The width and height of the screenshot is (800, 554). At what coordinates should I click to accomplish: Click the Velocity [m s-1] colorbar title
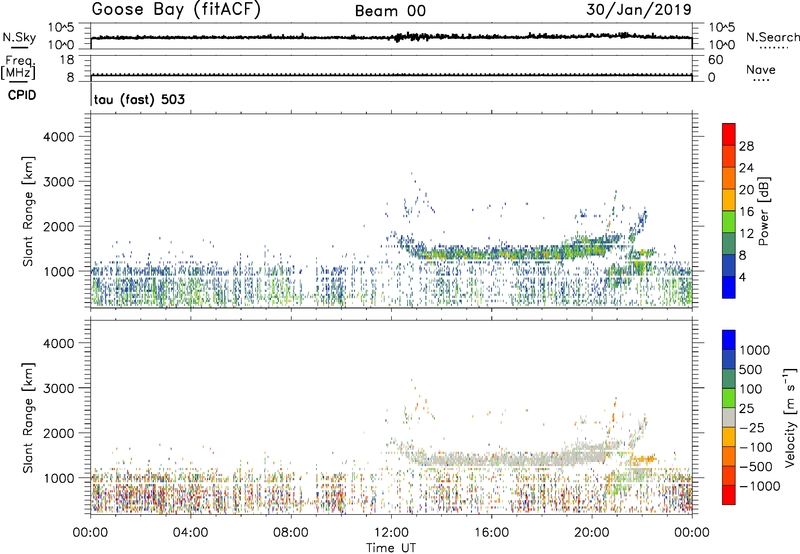pyautogui.click(x=790, y=417)
